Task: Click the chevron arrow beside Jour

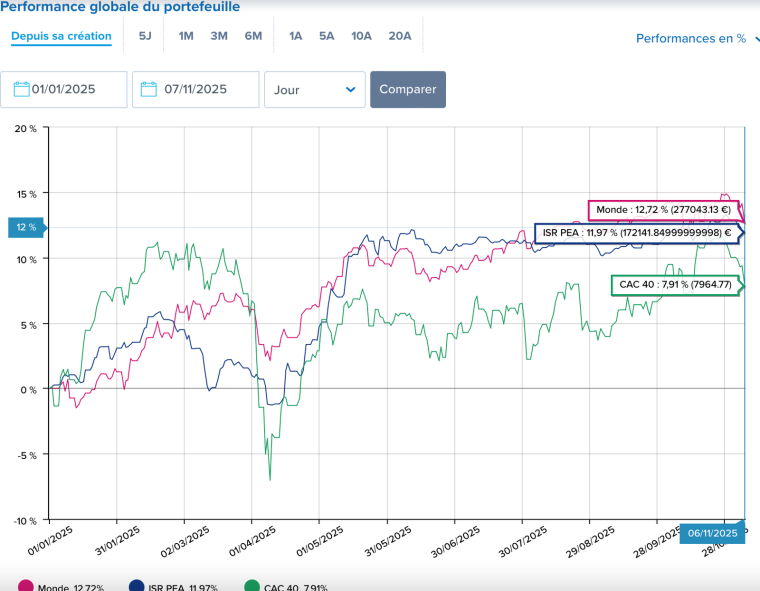Action: 350,89
